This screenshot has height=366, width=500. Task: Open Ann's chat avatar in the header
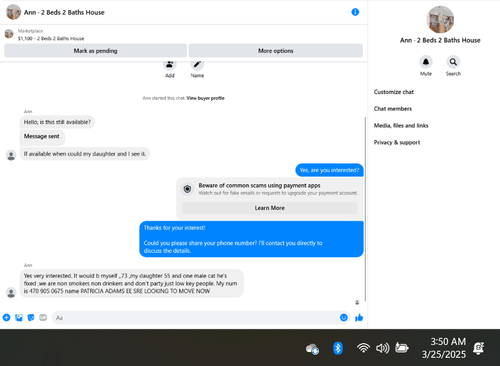tap(13, 12)
